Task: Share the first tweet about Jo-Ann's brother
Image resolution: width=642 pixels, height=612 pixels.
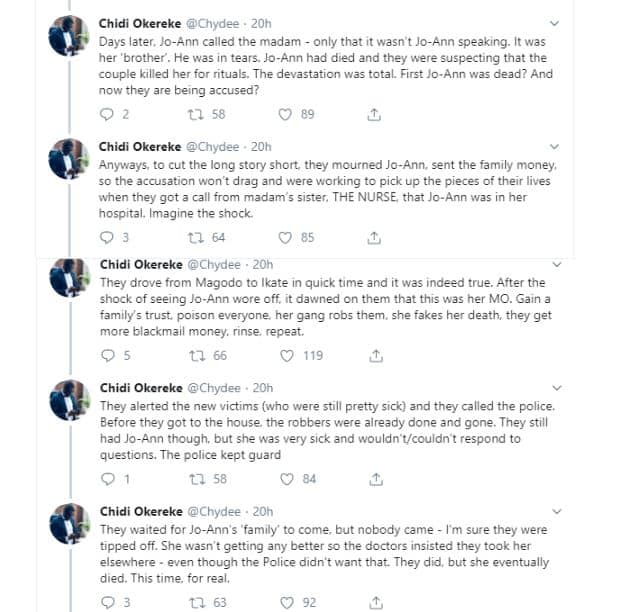Action: coord(374,115)
